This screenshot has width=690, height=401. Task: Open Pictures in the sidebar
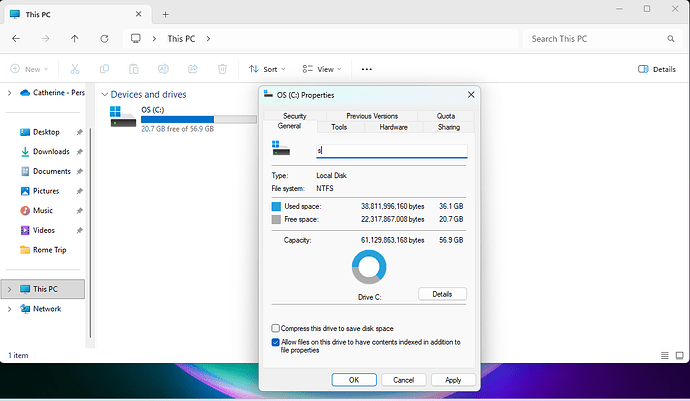tap(46, 191)
